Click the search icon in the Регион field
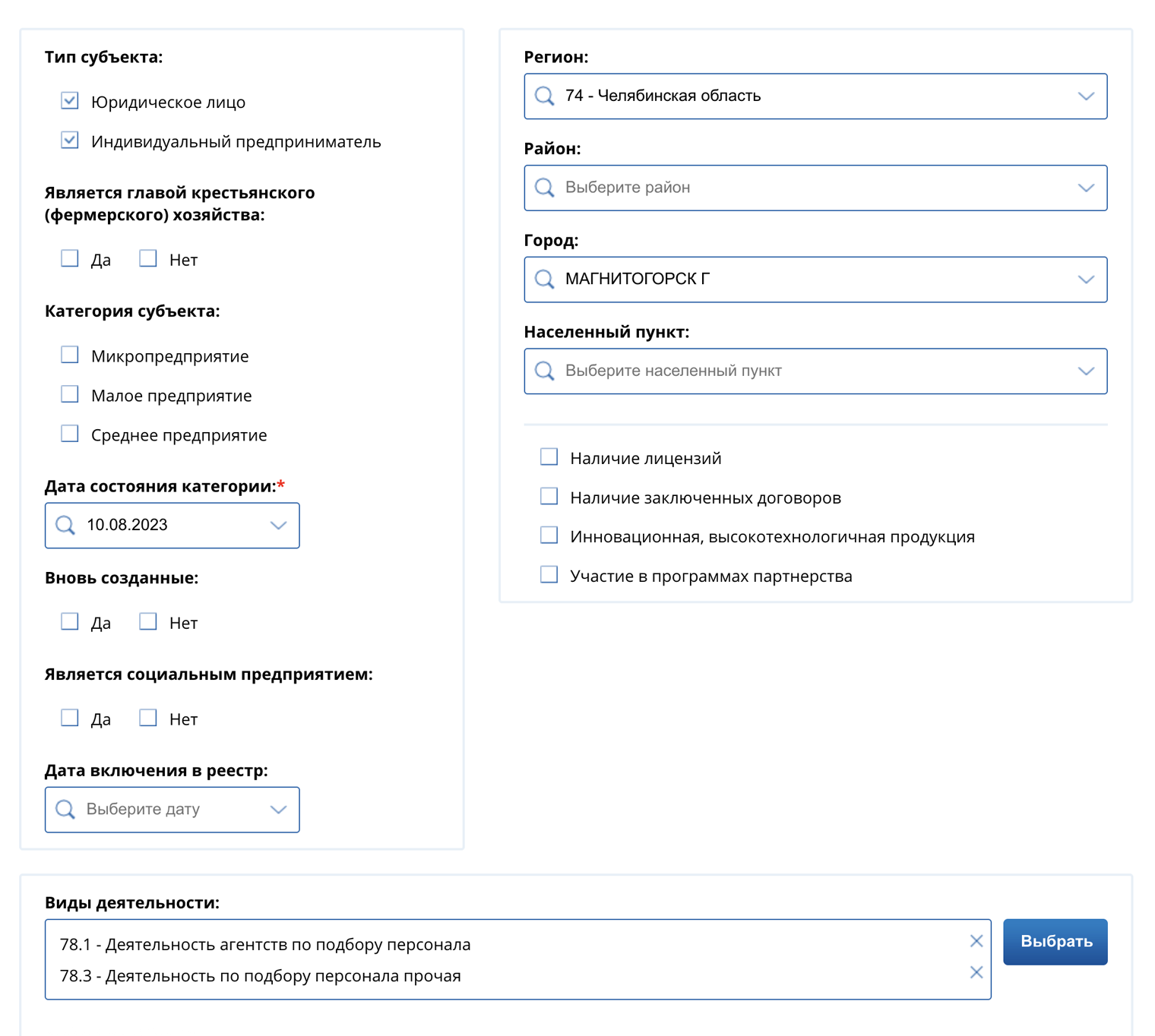This screenshot has width=1155, height=1036. [544, 96]
